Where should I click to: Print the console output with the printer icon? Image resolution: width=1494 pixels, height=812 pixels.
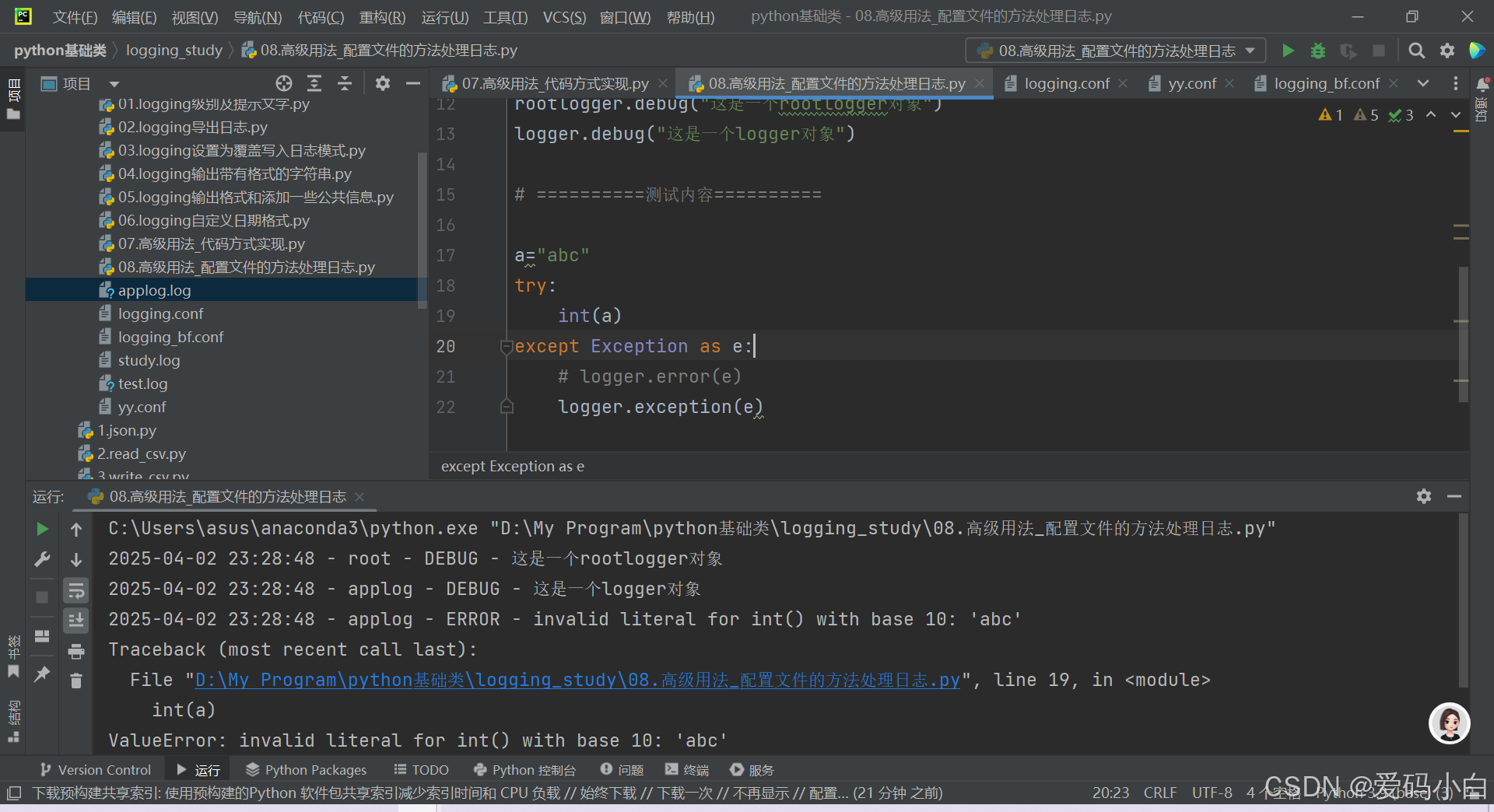pyautogui.click(x=76, y=651)
